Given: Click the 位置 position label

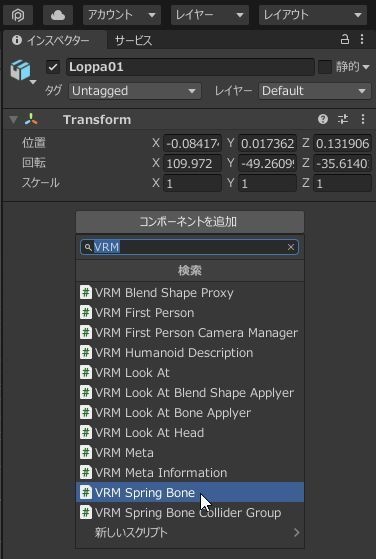Looking at the screenshot, I should (x=34, y=143).
